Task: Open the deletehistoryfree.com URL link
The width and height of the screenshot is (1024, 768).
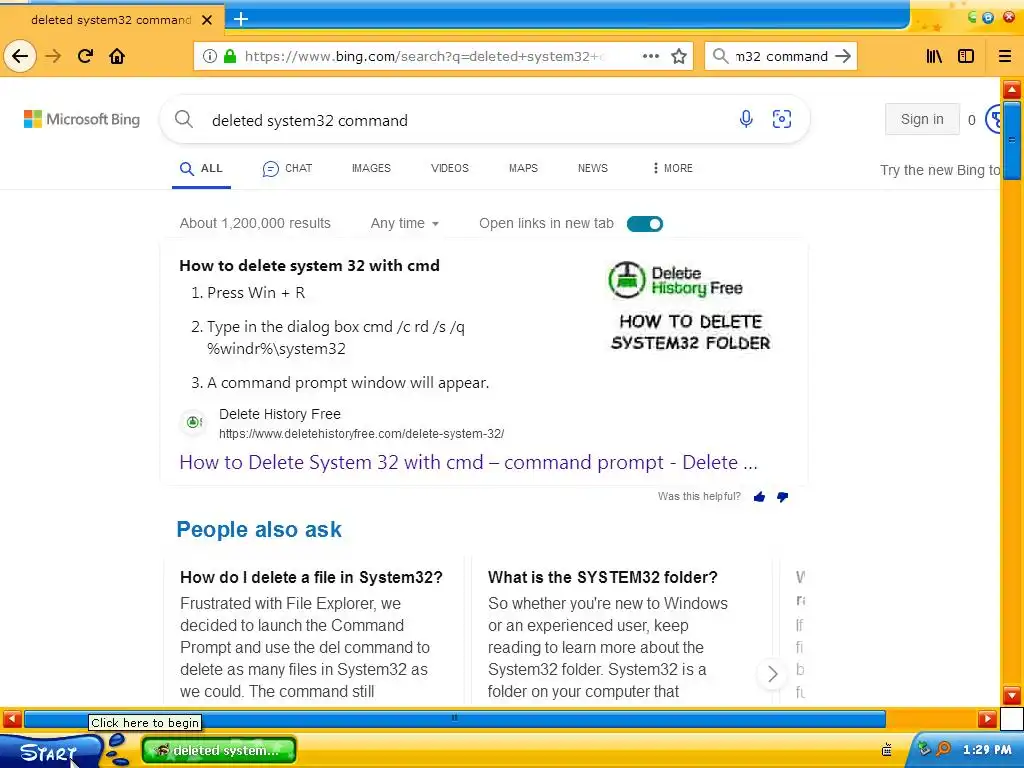Action: [x=361, y=434]
